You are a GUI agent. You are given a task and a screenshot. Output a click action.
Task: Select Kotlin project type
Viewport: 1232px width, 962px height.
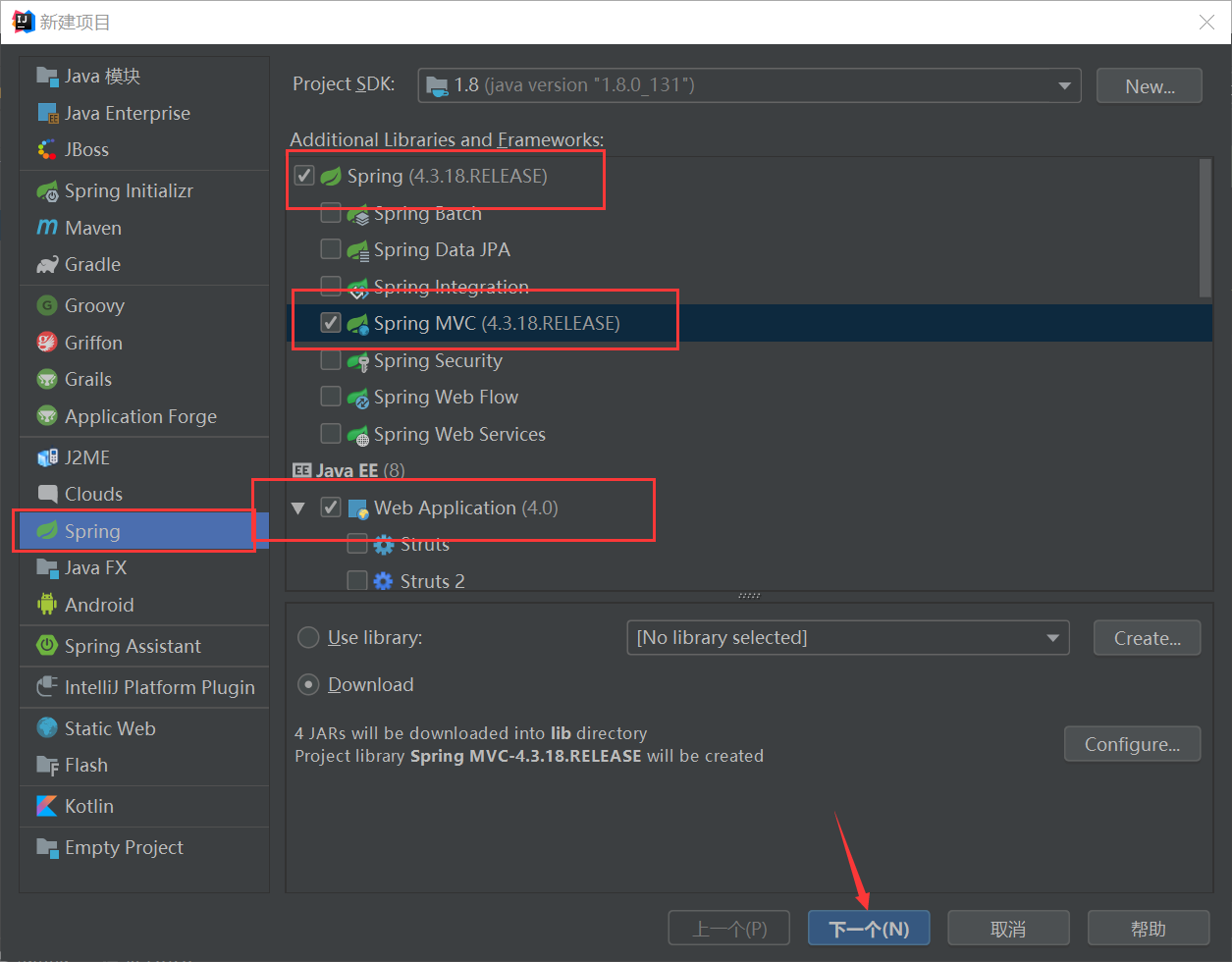click(x=143, y=806)
